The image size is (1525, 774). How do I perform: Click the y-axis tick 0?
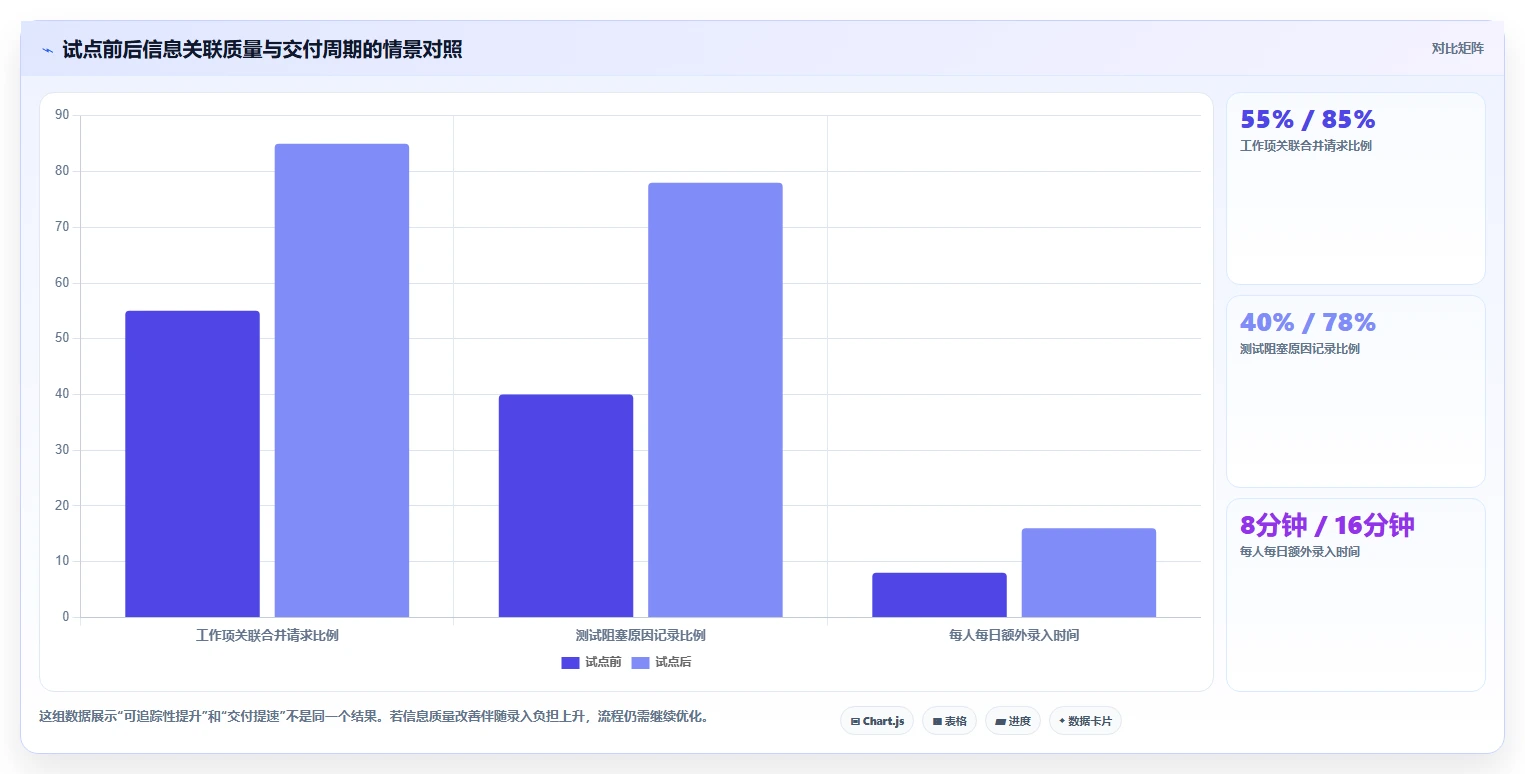(66, 617)
